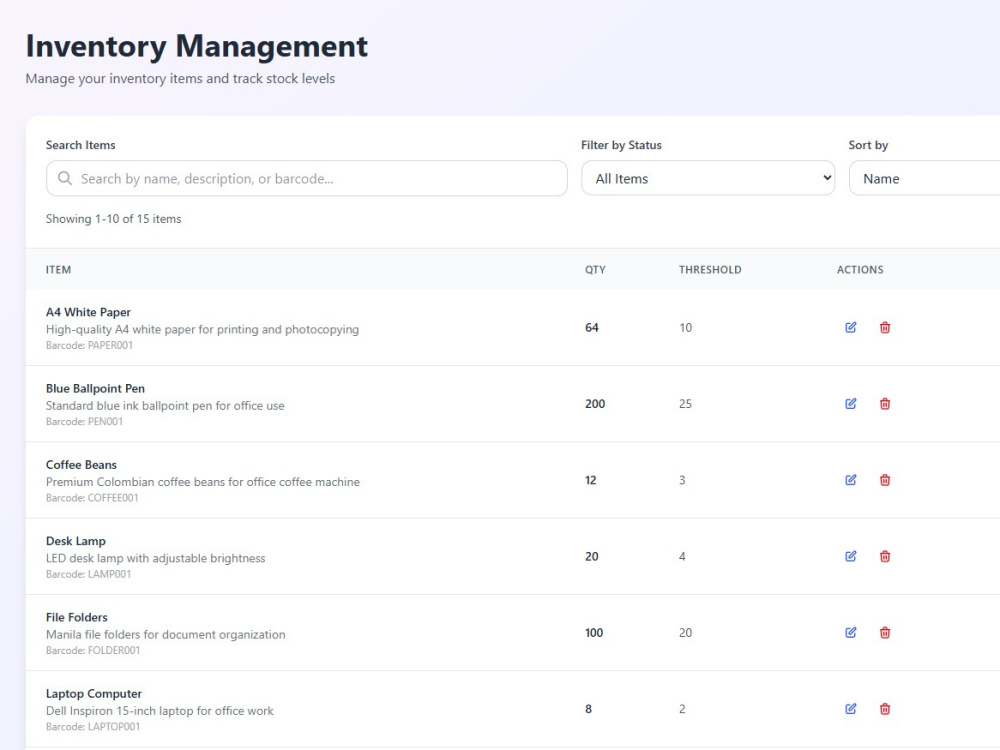Click the ITEM column header
Viewport: 1000px width, 750px height.
58,270
